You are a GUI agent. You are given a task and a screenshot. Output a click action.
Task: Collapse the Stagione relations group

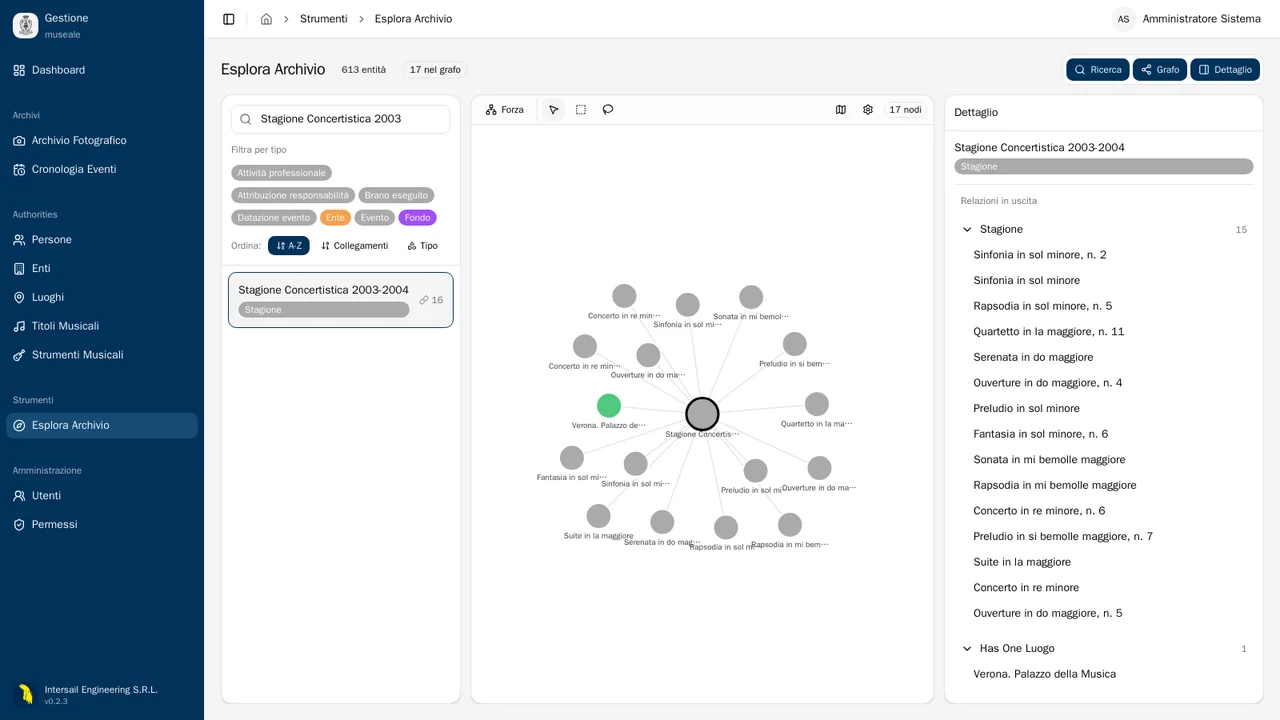point(967,230)
